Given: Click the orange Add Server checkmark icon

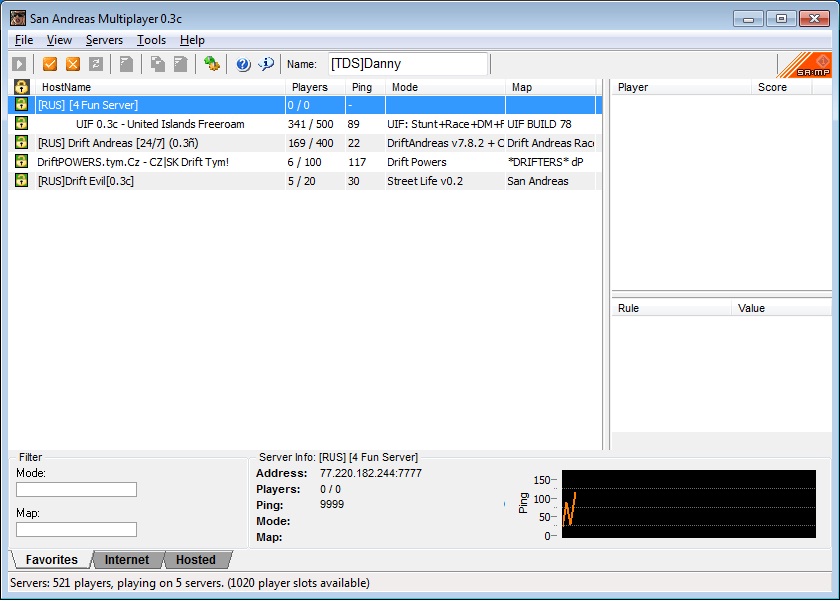Looking at the screenshot, I should (50, 64).
